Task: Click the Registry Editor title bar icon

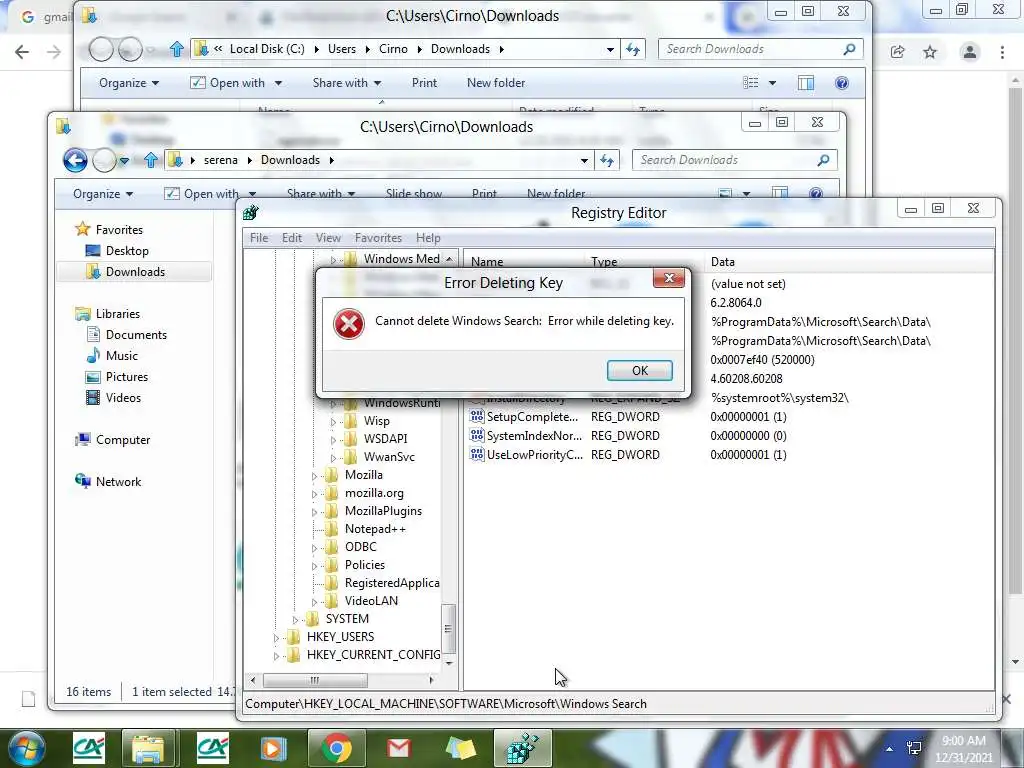Action: [251, 213]
